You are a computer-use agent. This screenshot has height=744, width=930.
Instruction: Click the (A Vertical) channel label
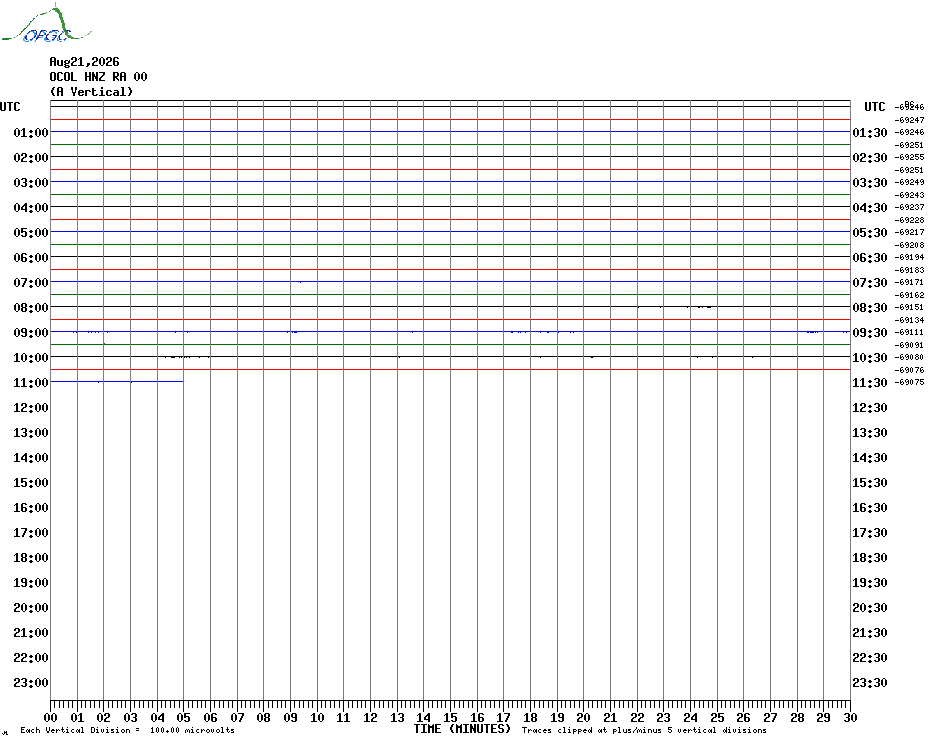(x=91, y=91)
